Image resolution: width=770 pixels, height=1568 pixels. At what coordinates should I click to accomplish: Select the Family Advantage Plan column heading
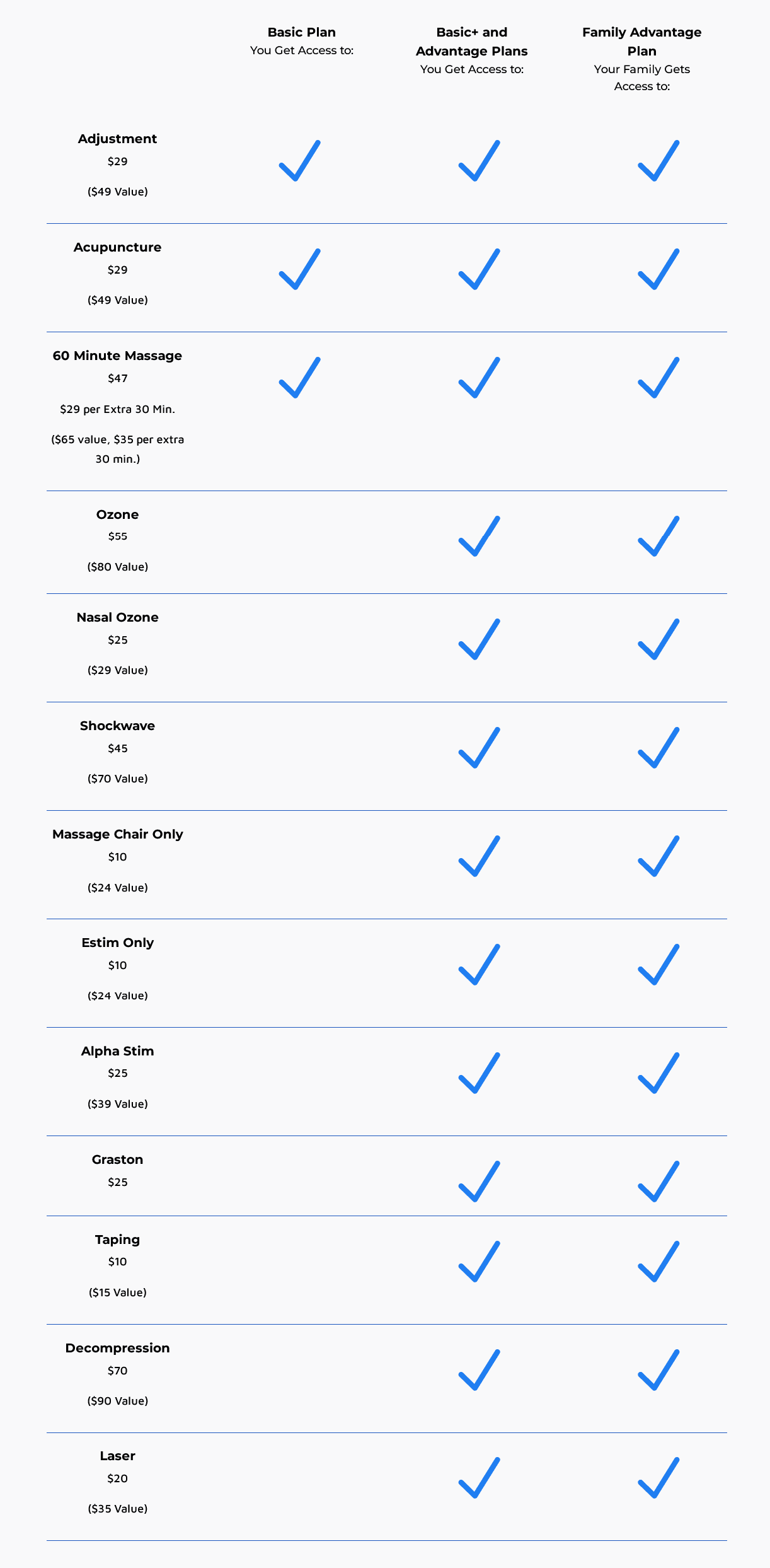(x=641, y=41)
